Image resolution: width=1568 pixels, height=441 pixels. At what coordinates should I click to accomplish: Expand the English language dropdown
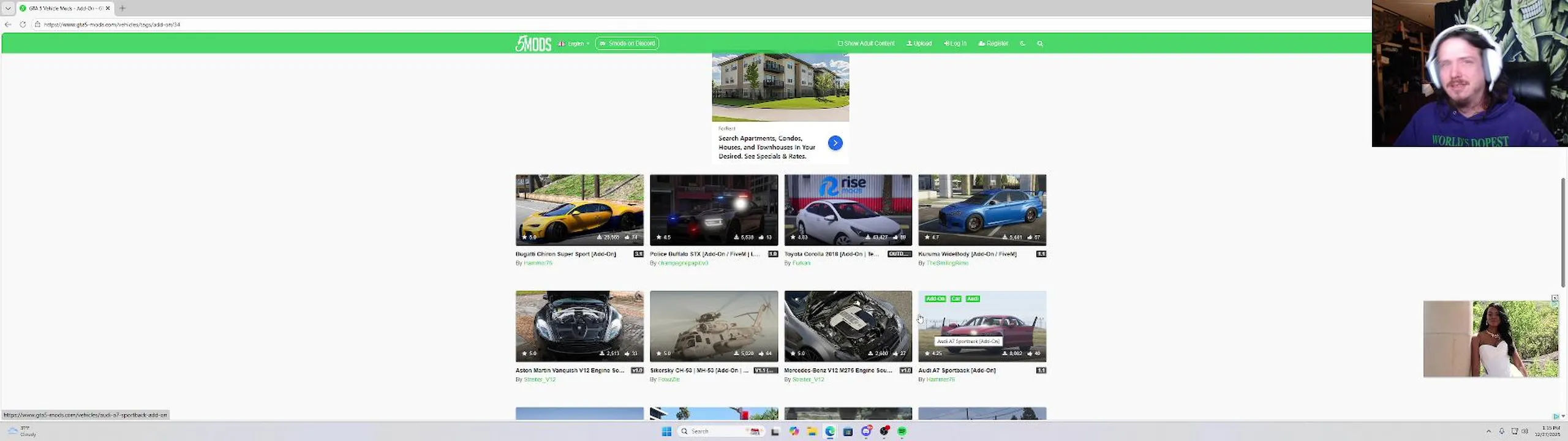pyautogui.click(x=574, y=43)
